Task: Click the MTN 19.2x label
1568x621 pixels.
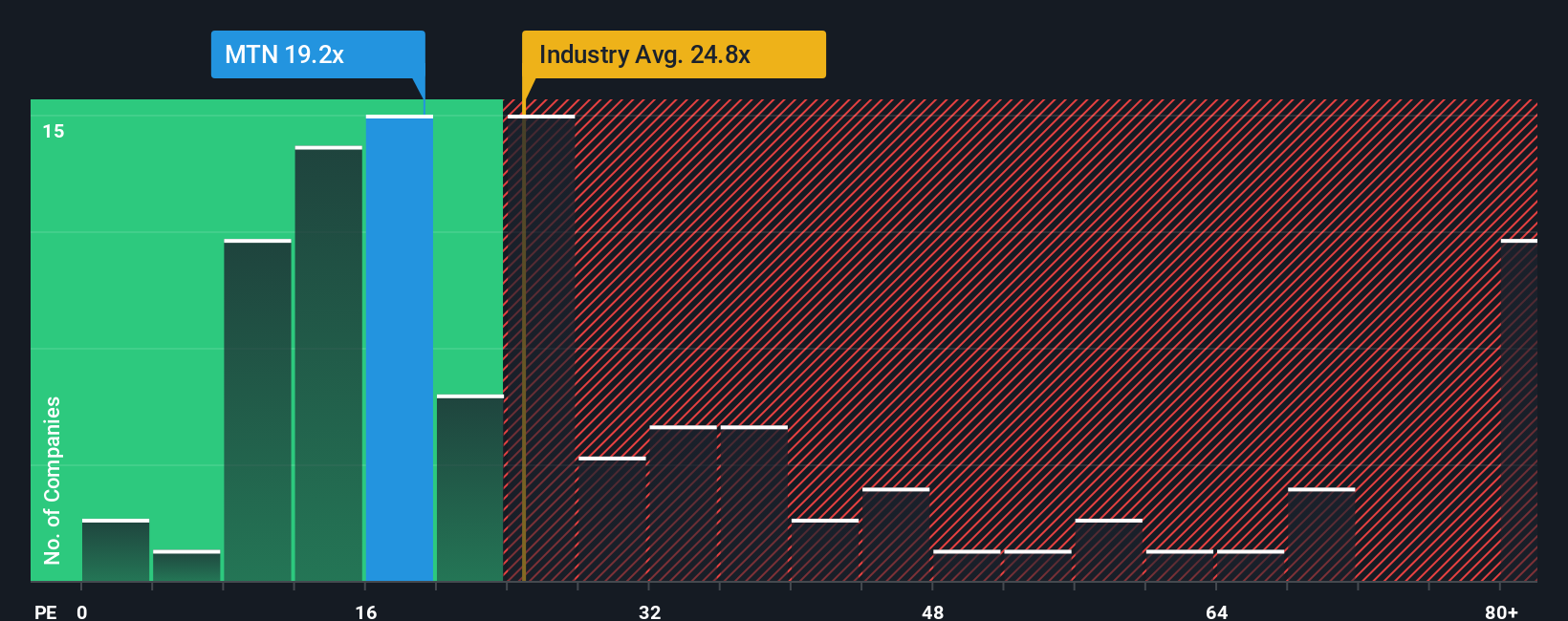Action: [x=317, y=54]
